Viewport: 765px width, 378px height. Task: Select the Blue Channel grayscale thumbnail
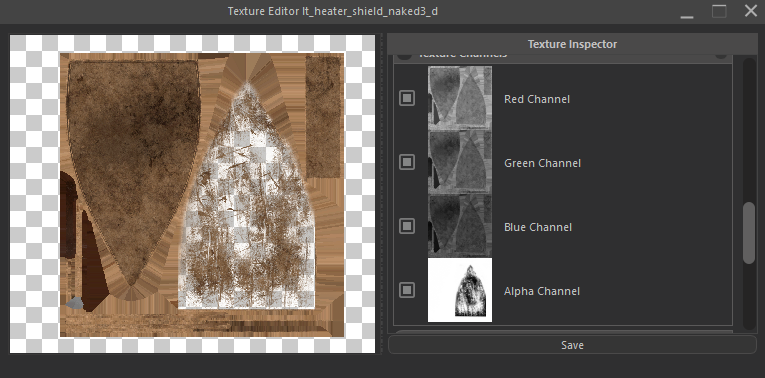pos(460,225)
